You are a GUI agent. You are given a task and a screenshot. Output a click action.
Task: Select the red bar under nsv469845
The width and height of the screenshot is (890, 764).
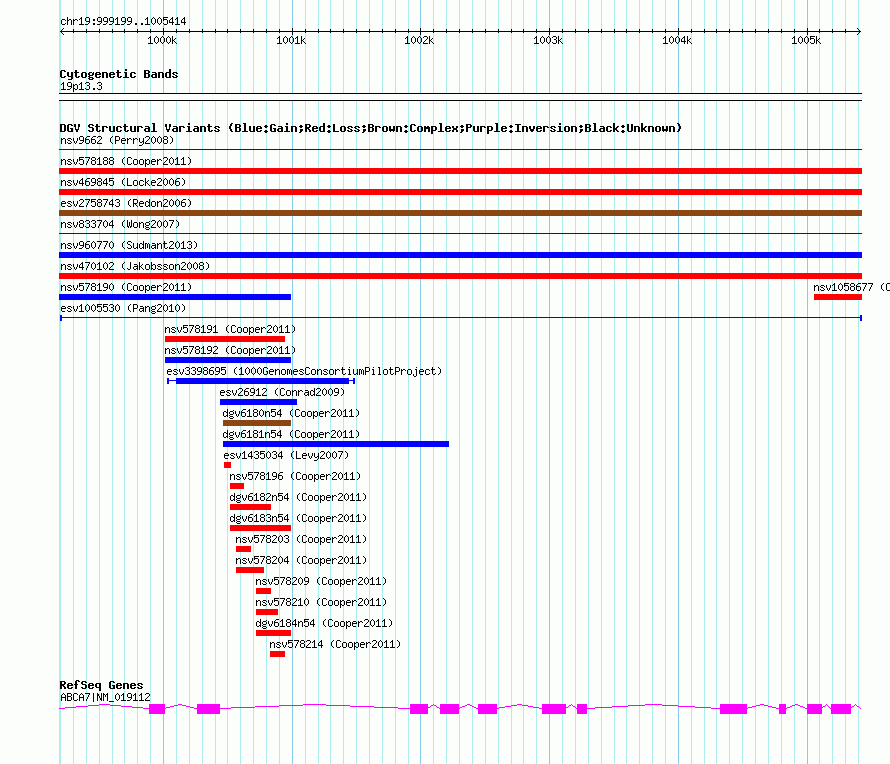460,192
